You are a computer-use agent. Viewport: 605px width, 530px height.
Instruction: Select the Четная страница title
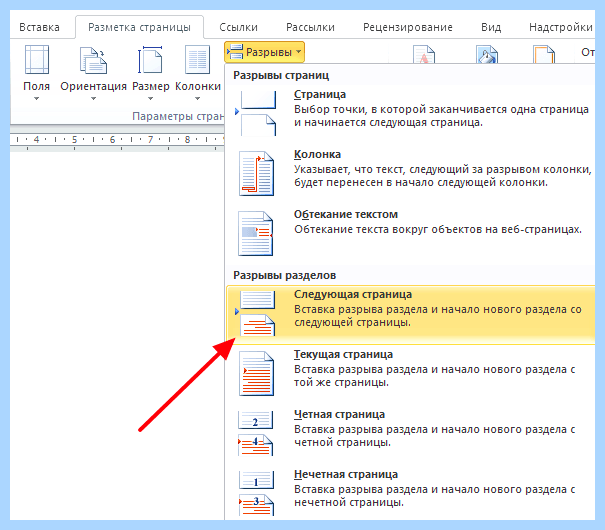click(339, 414)
